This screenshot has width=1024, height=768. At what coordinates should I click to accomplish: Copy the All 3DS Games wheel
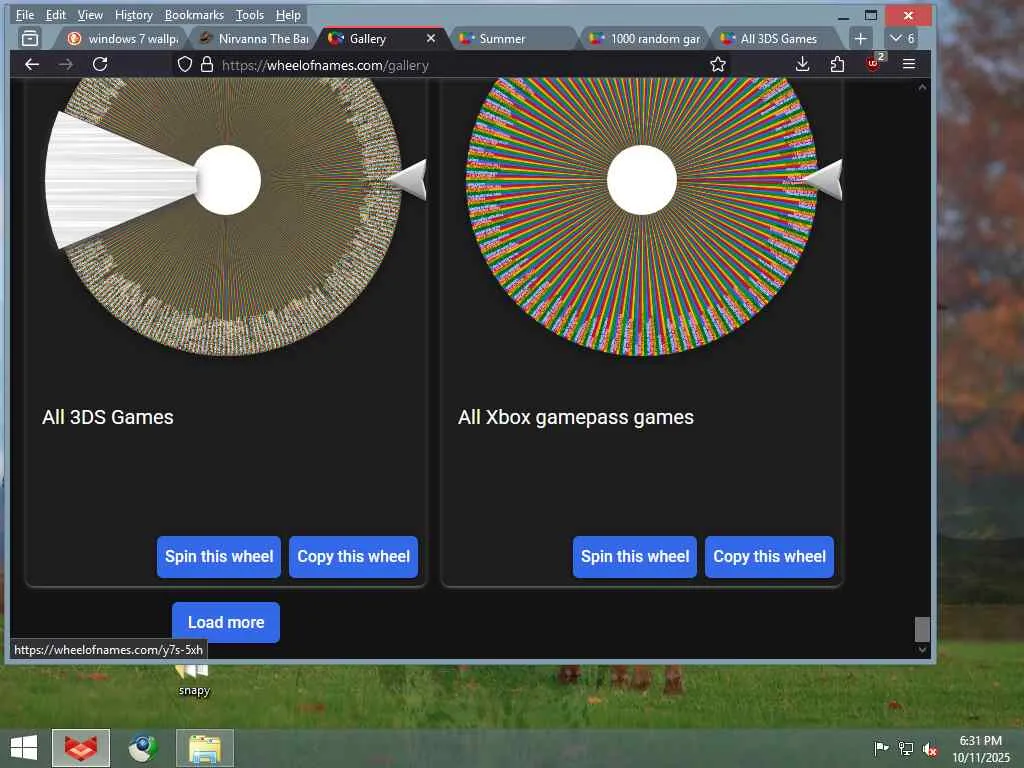point(353,556)
